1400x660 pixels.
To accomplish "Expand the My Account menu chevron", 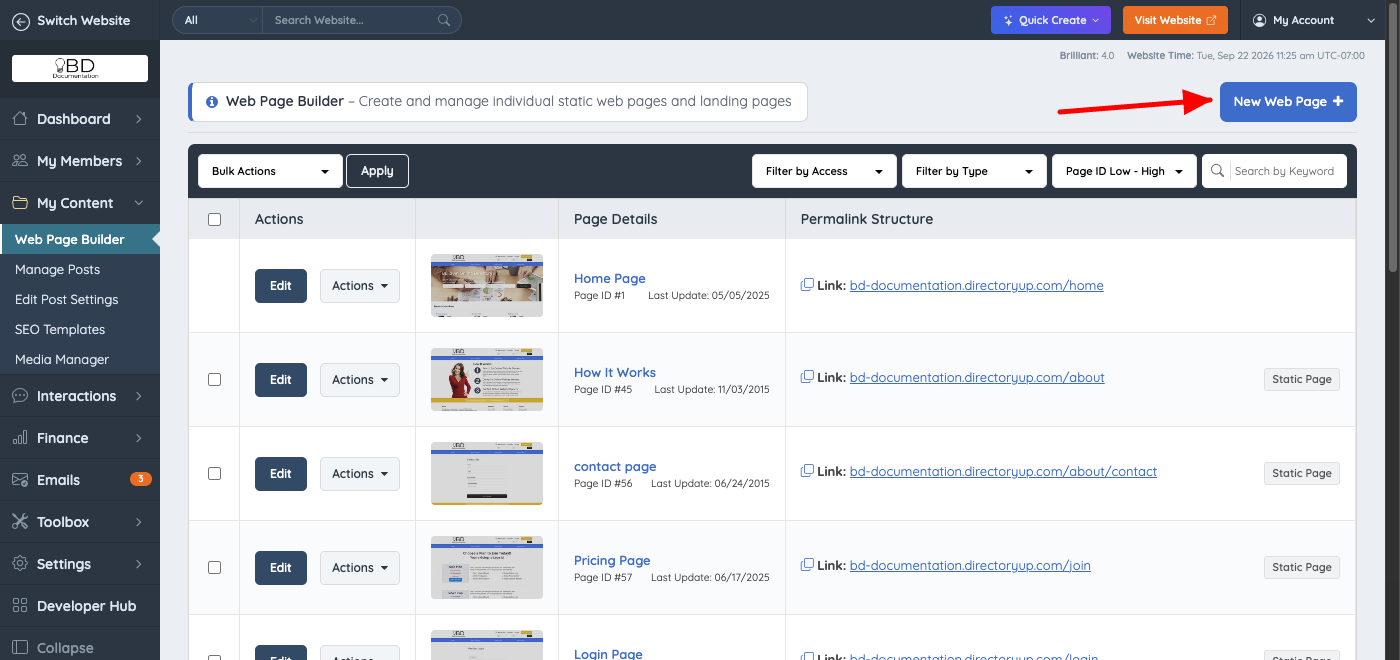I will tap(1370, 20).
